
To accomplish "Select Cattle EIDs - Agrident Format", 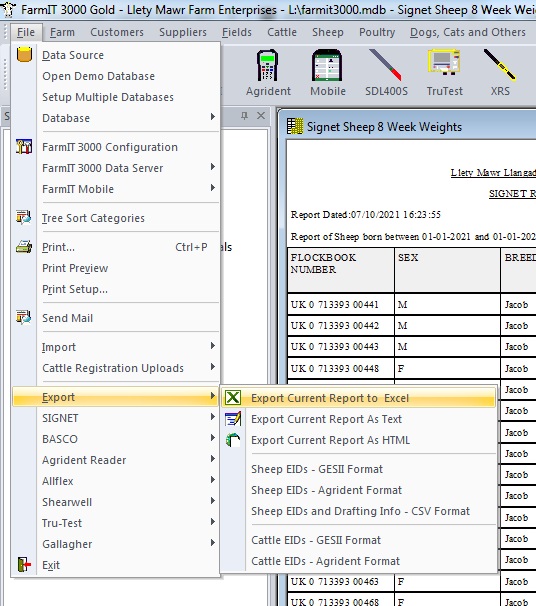I will (358, 561).
